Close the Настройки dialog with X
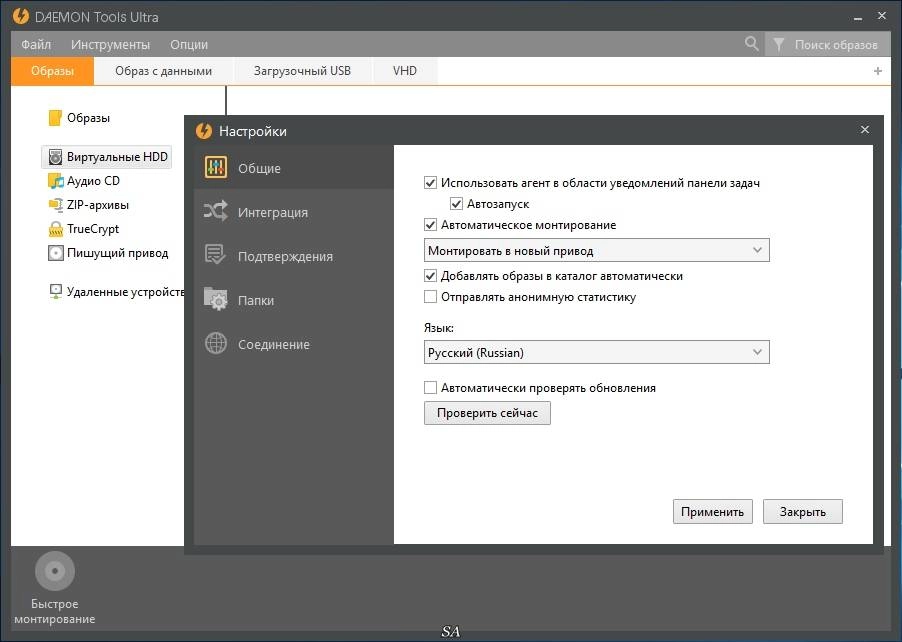 [x=865, y=129]
